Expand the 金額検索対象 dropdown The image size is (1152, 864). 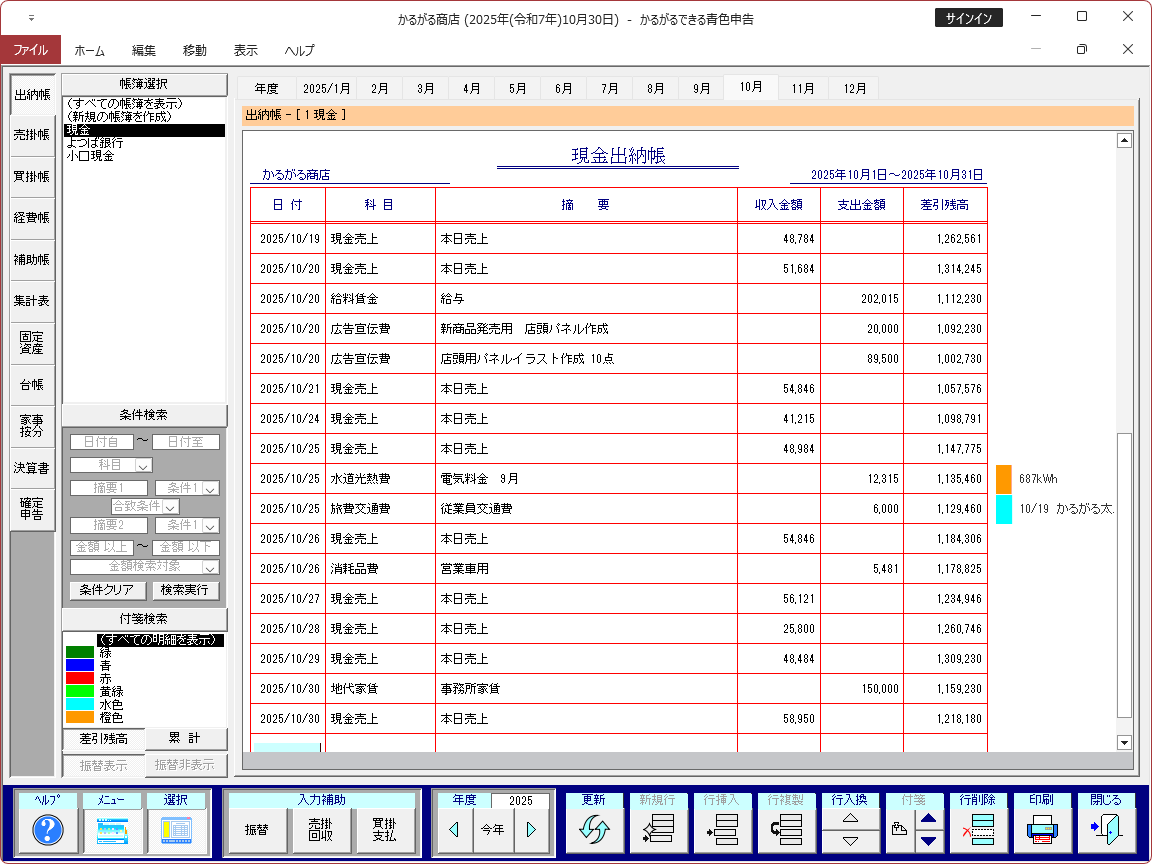[210, 567]
